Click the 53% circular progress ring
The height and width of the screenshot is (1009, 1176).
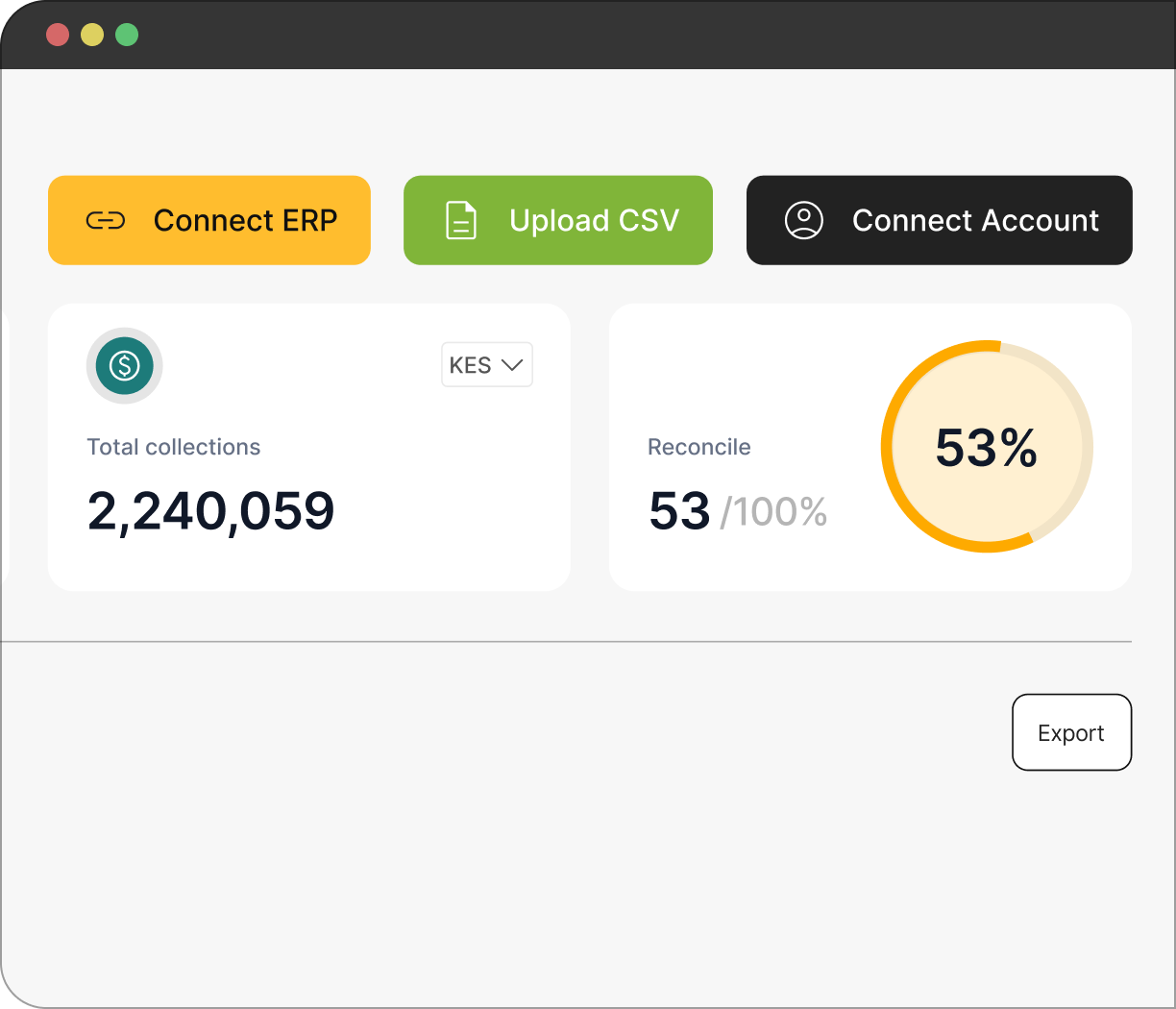point(987,447)
